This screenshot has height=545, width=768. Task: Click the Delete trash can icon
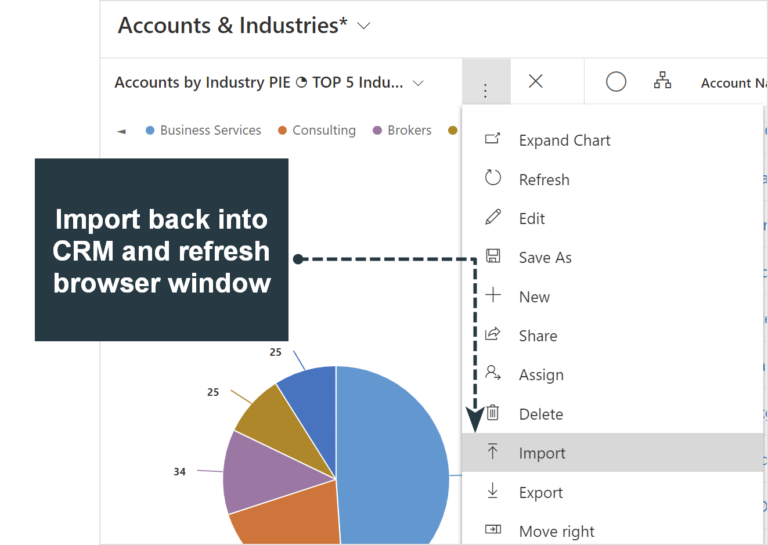click(492, 413)
